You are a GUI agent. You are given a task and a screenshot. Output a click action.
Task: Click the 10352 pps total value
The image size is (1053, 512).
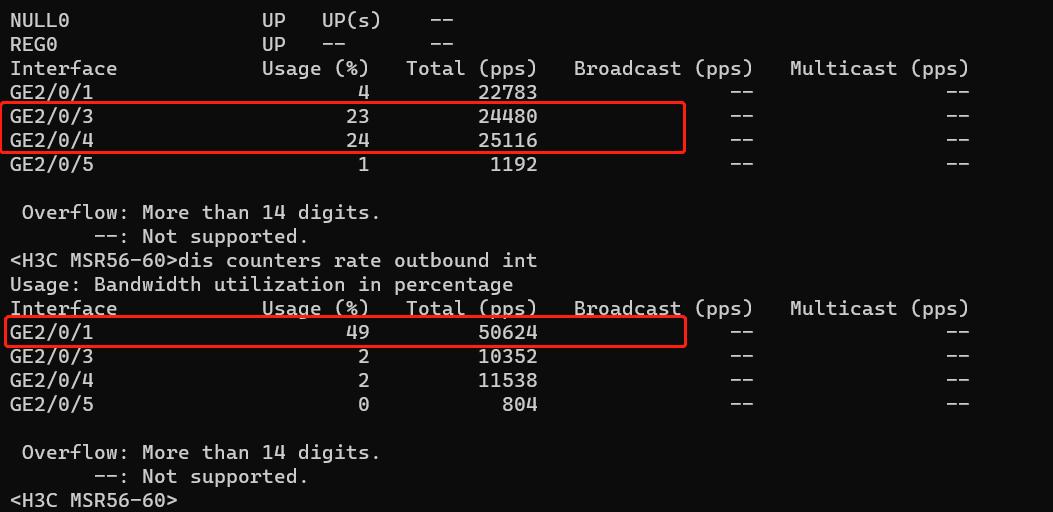pos(507,356)
